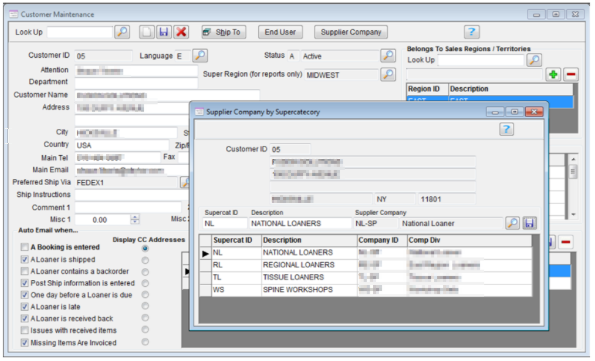
Task: Open the Status lookup magnifier
Action: coord(388,56)
